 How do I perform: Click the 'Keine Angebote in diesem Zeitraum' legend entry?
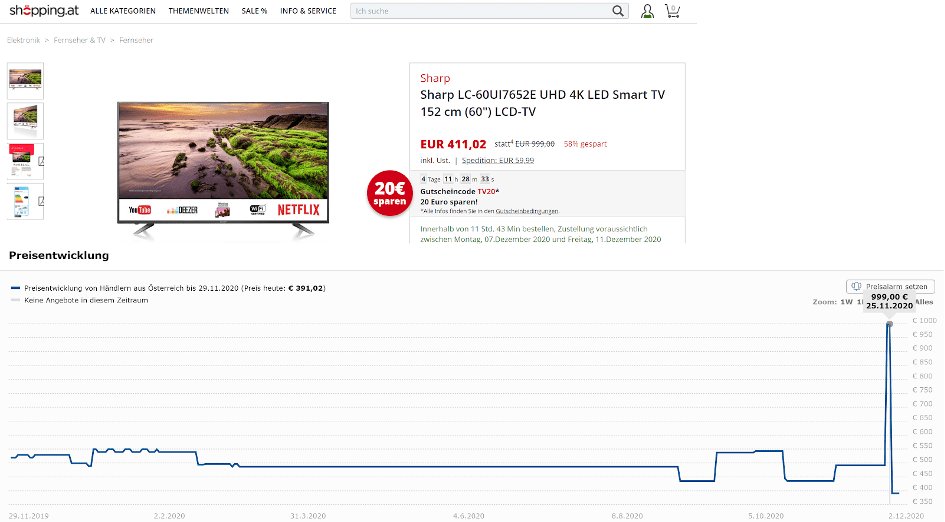click(x=80, y=300)
